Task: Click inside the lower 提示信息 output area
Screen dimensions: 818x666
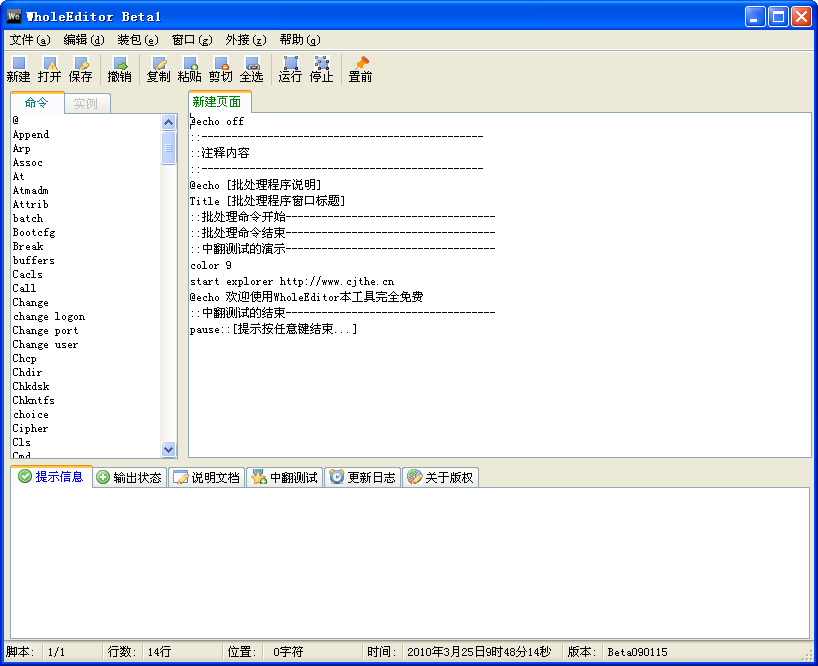Action: [x=408, y=560]
